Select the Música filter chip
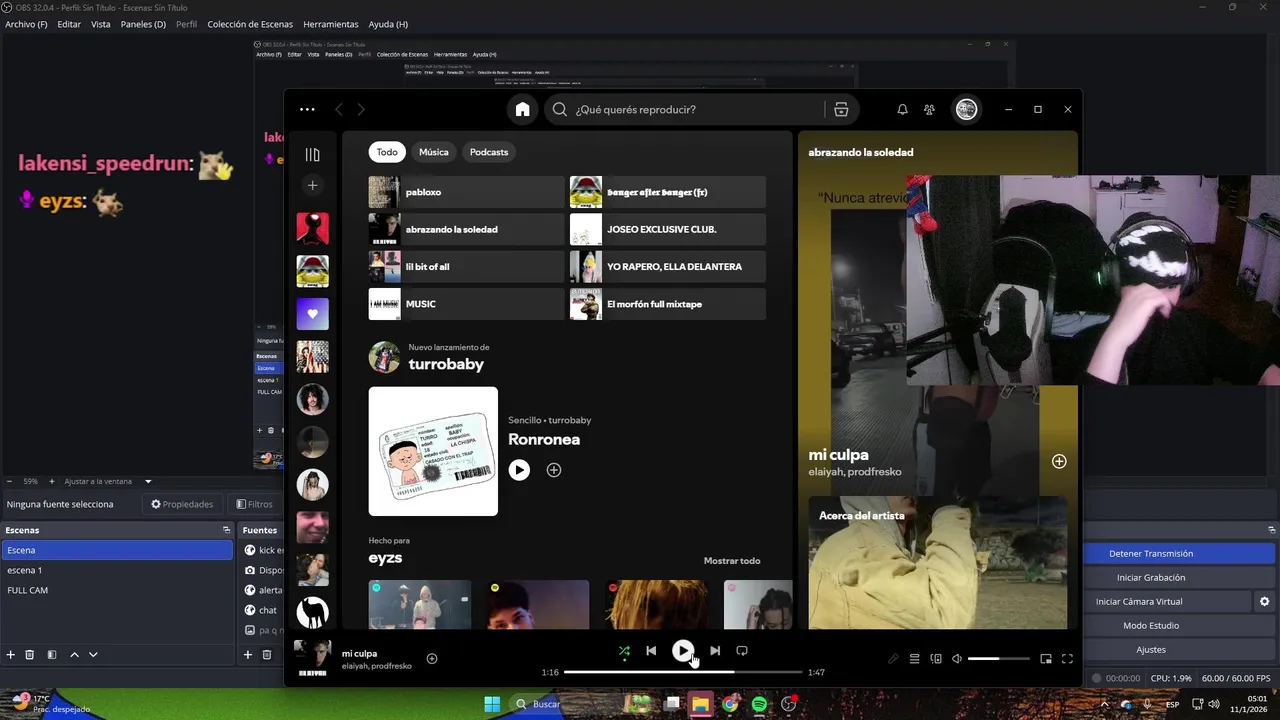 pyautogui.click(x=434, y=152)
